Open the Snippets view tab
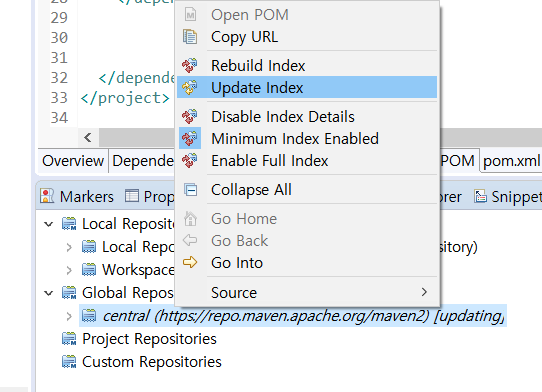This screenshot has height=392, width=542. point(508,196)
